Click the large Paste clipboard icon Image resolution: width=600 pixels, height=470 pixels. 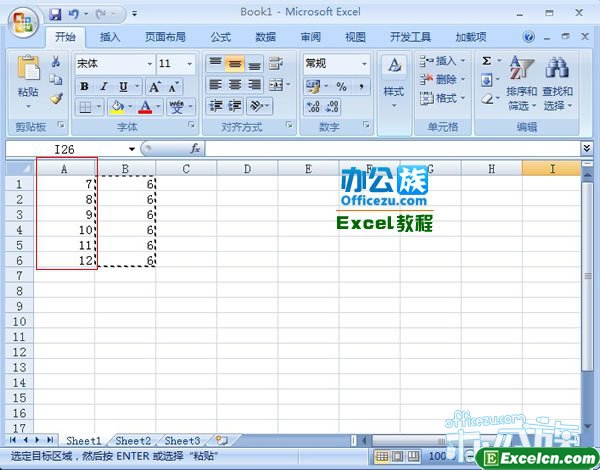(x=28, y=69)
